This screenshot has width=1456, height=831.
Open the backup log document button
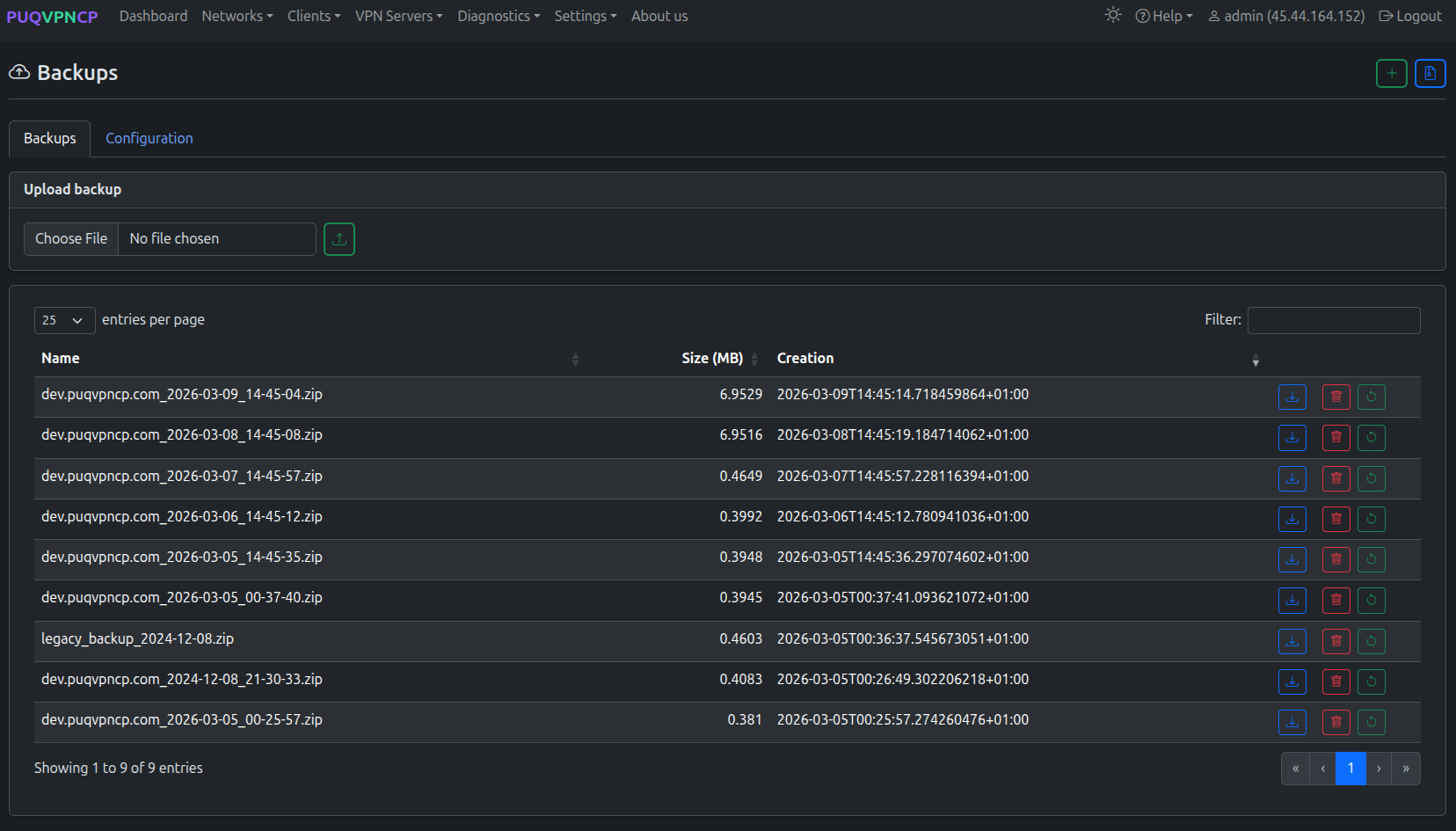[1430, 74]
